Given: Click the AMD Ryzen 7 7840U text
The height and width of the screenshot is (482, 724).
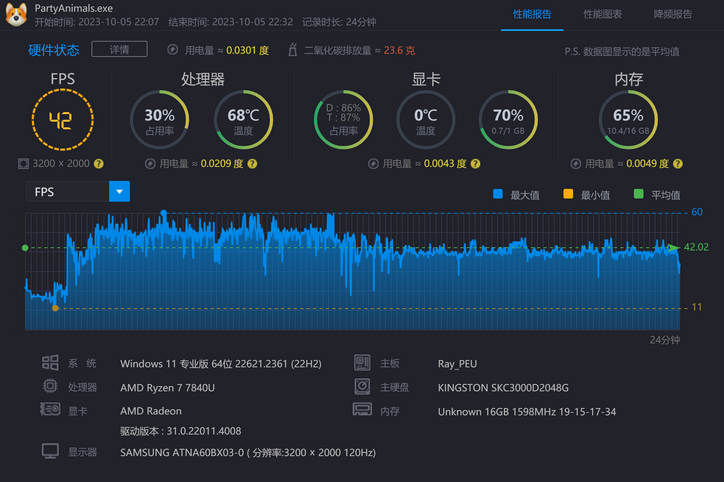Looking at the screenshot, I should [167, 388].
